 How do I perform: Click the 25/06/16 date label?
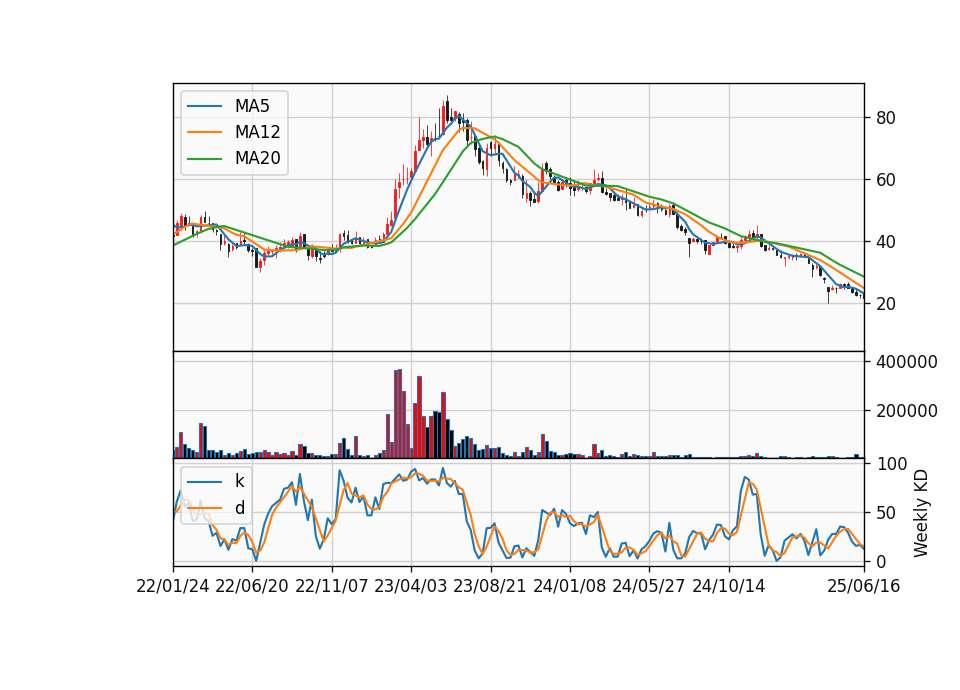pyautogui.click(x=864, y=586)
